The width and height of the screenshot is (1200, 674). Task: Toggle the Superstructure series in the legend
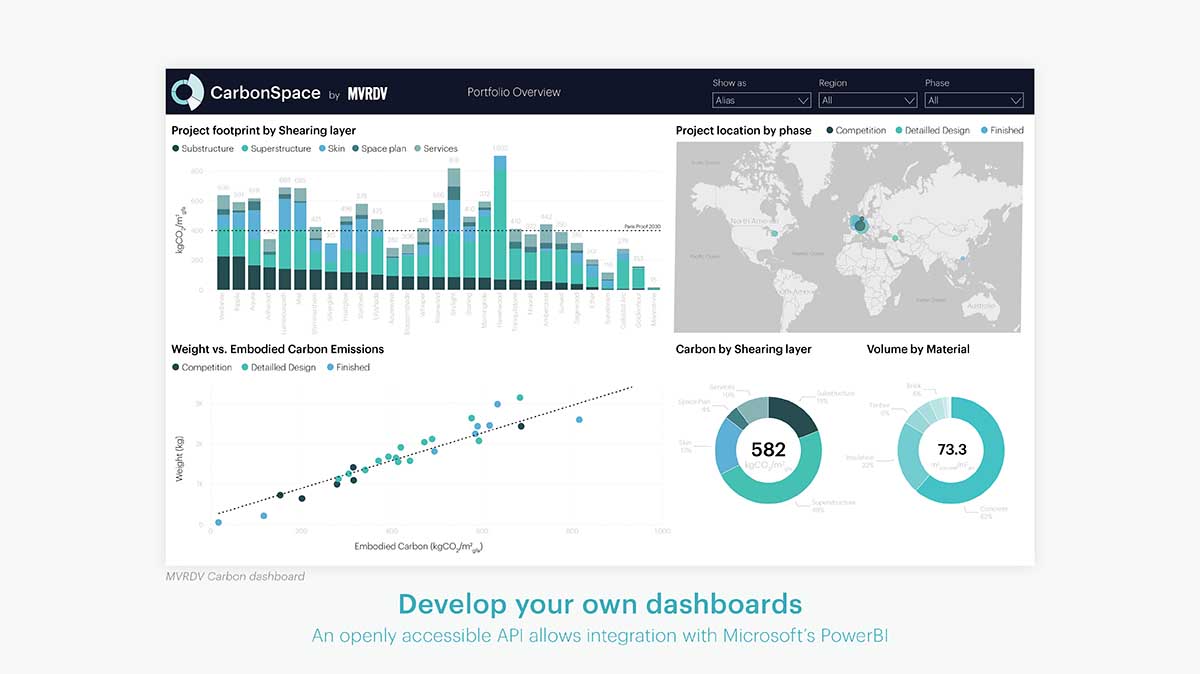(x=245, y=148)
